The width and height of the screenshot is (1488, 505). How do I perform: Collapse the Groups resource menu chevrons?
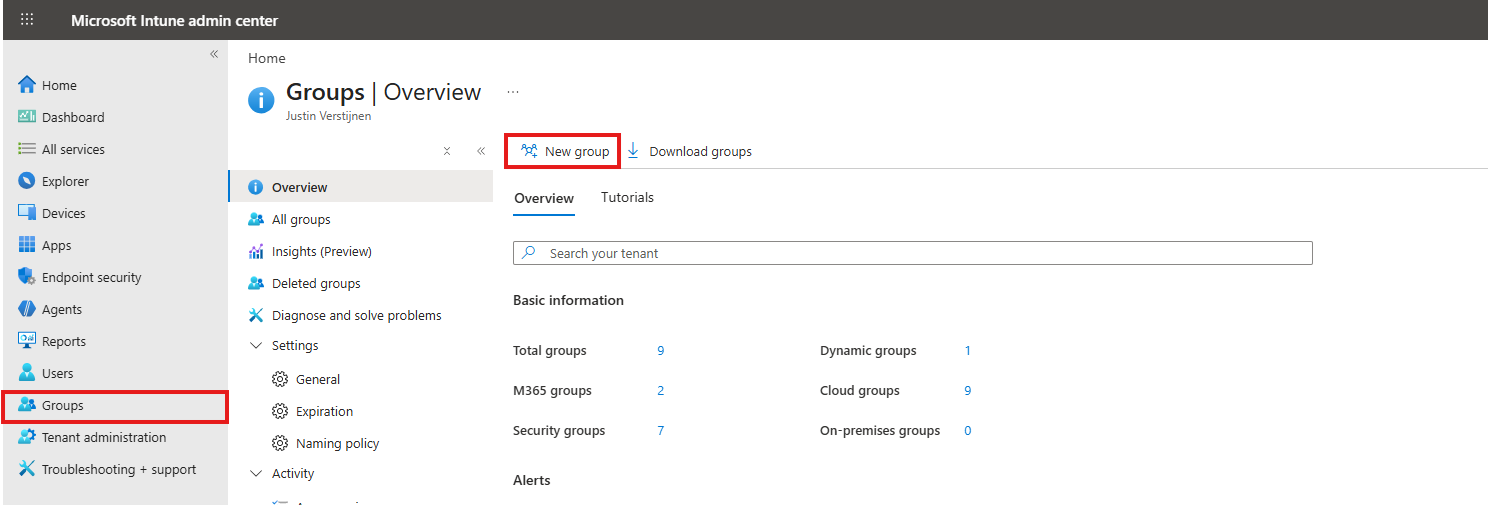tap(481, 152)
